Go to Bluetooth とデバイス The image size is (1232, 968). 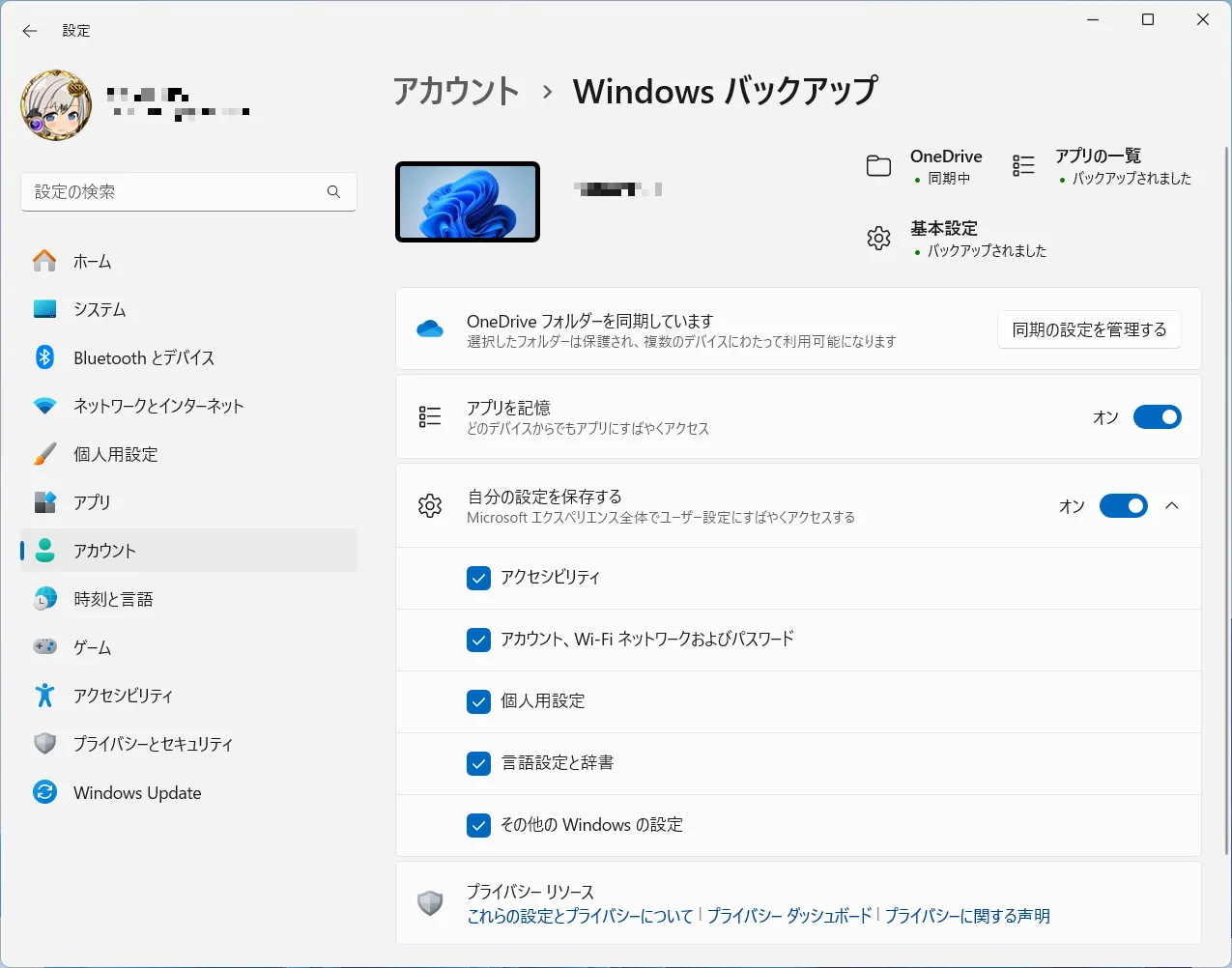[188, 357]
